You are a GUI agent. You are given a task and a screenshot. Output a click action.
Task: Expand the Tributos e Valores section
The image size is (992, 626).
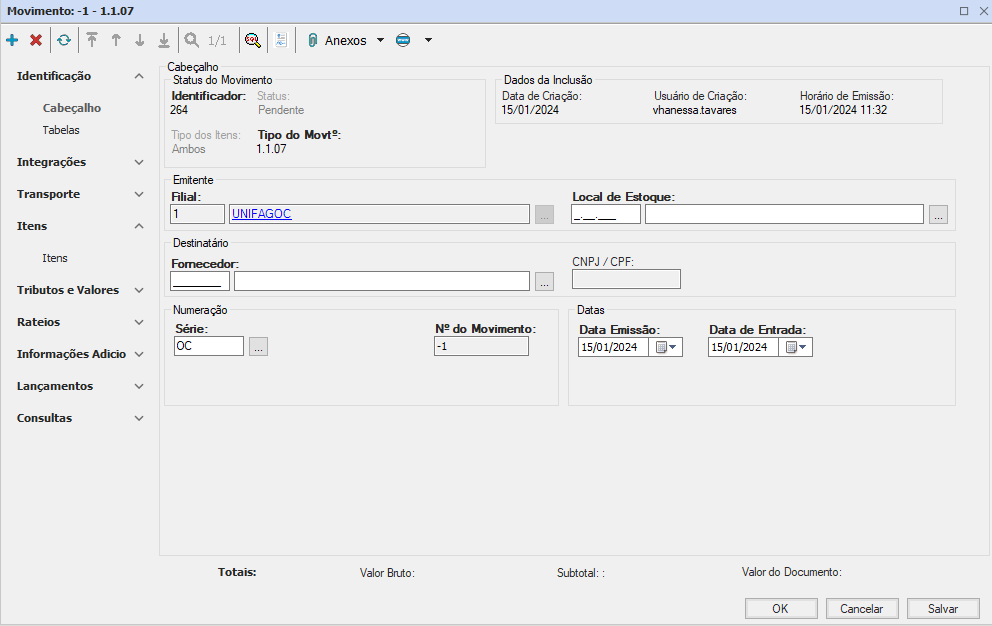point(139,290)
